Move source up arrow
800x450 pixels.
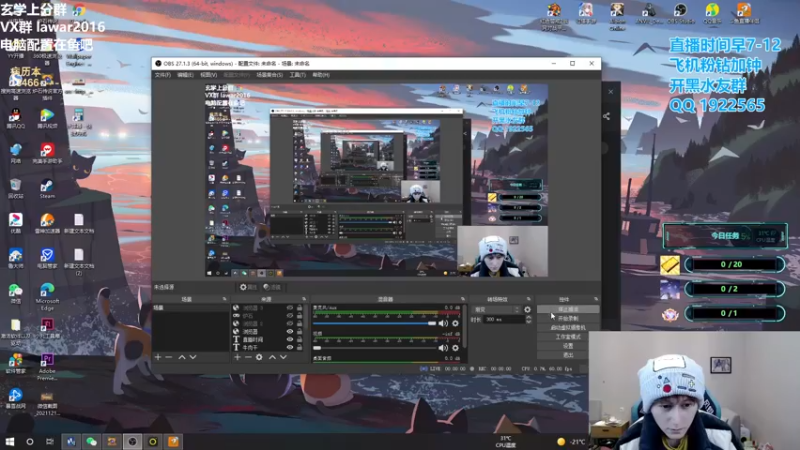pos(272,357)
